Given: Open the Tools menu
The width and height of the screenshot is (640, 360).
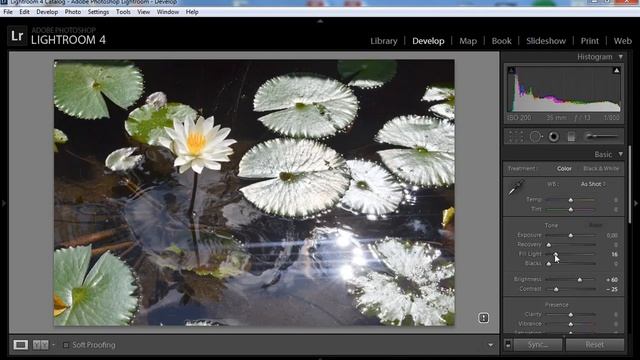Looking at the screenshot, I should [x=123, y=12].
